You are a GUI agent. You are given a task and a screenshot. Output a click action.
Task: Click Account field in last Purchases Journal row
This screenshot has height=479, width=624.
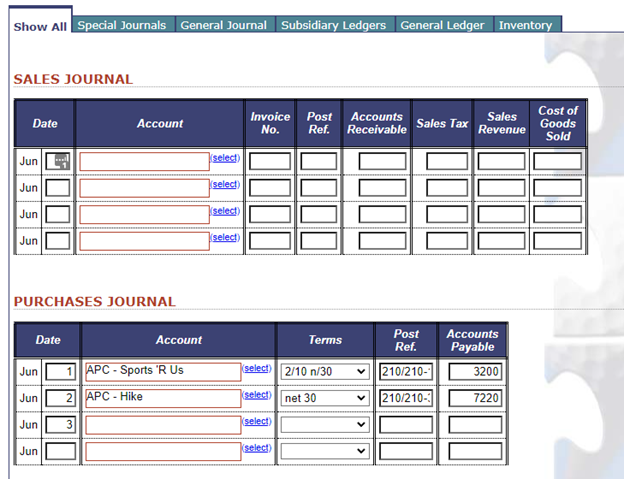tap(163, 451)
